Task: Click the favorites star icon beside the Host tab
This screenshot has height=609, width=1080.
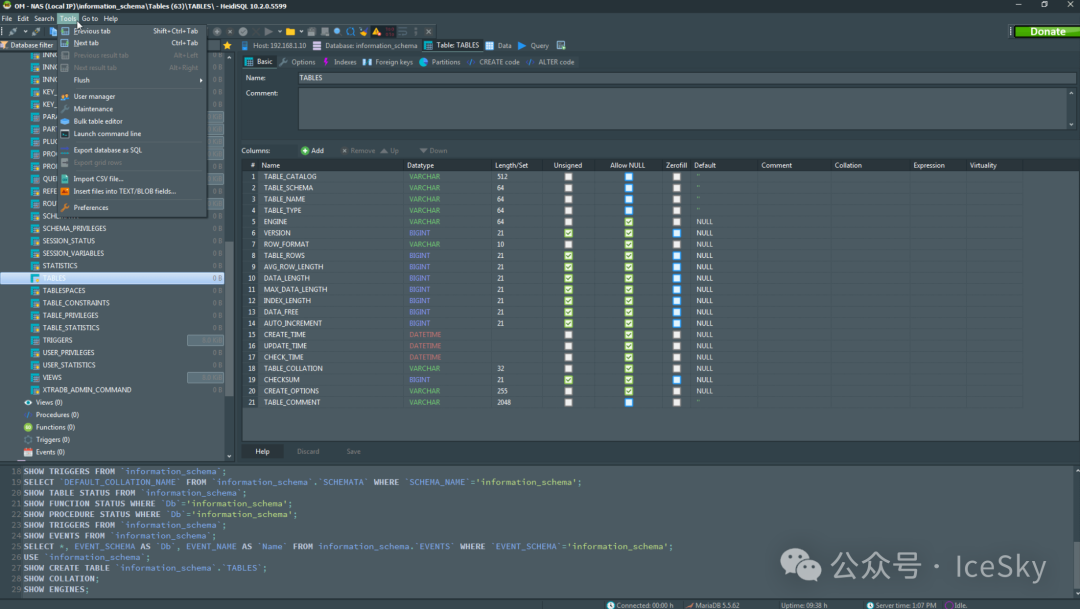Action: coord(227,45)
